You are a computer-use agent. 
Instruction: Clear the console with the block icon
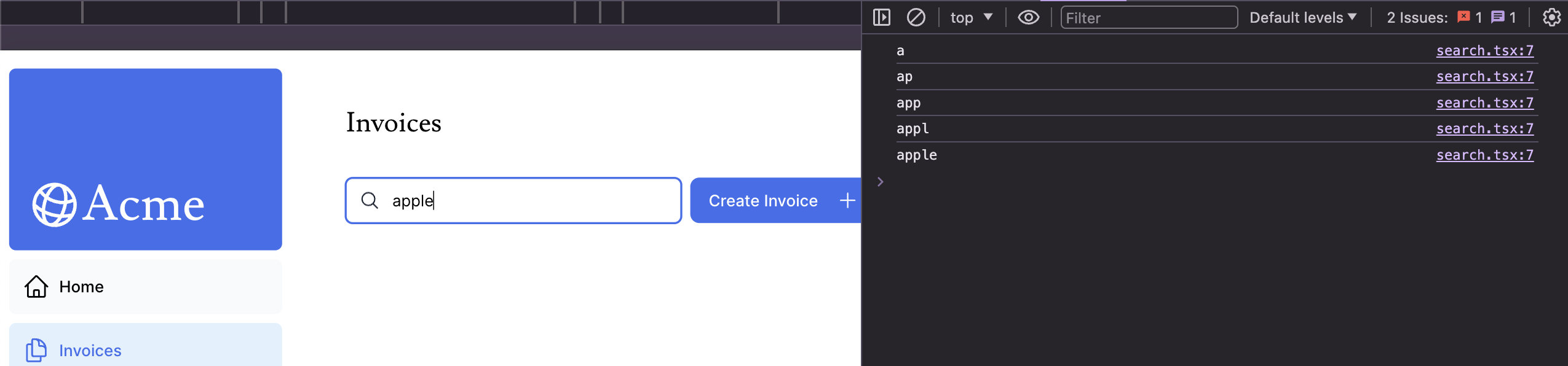916,17
